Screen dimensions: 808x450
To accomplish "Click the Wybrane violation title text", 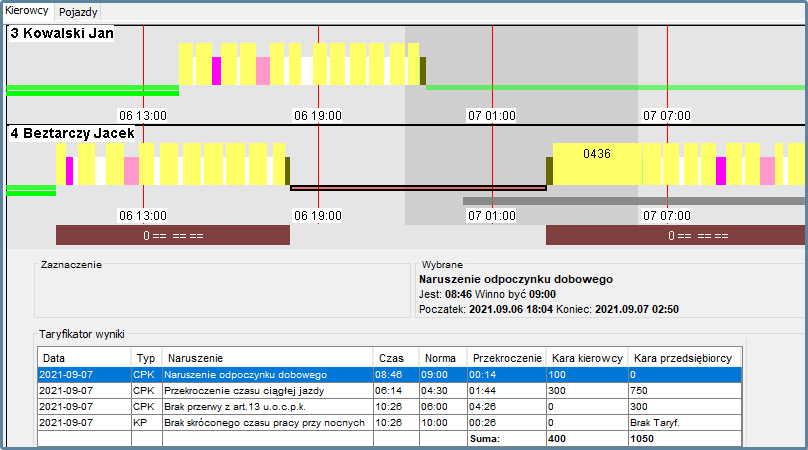I will click(x=516, y=279).
